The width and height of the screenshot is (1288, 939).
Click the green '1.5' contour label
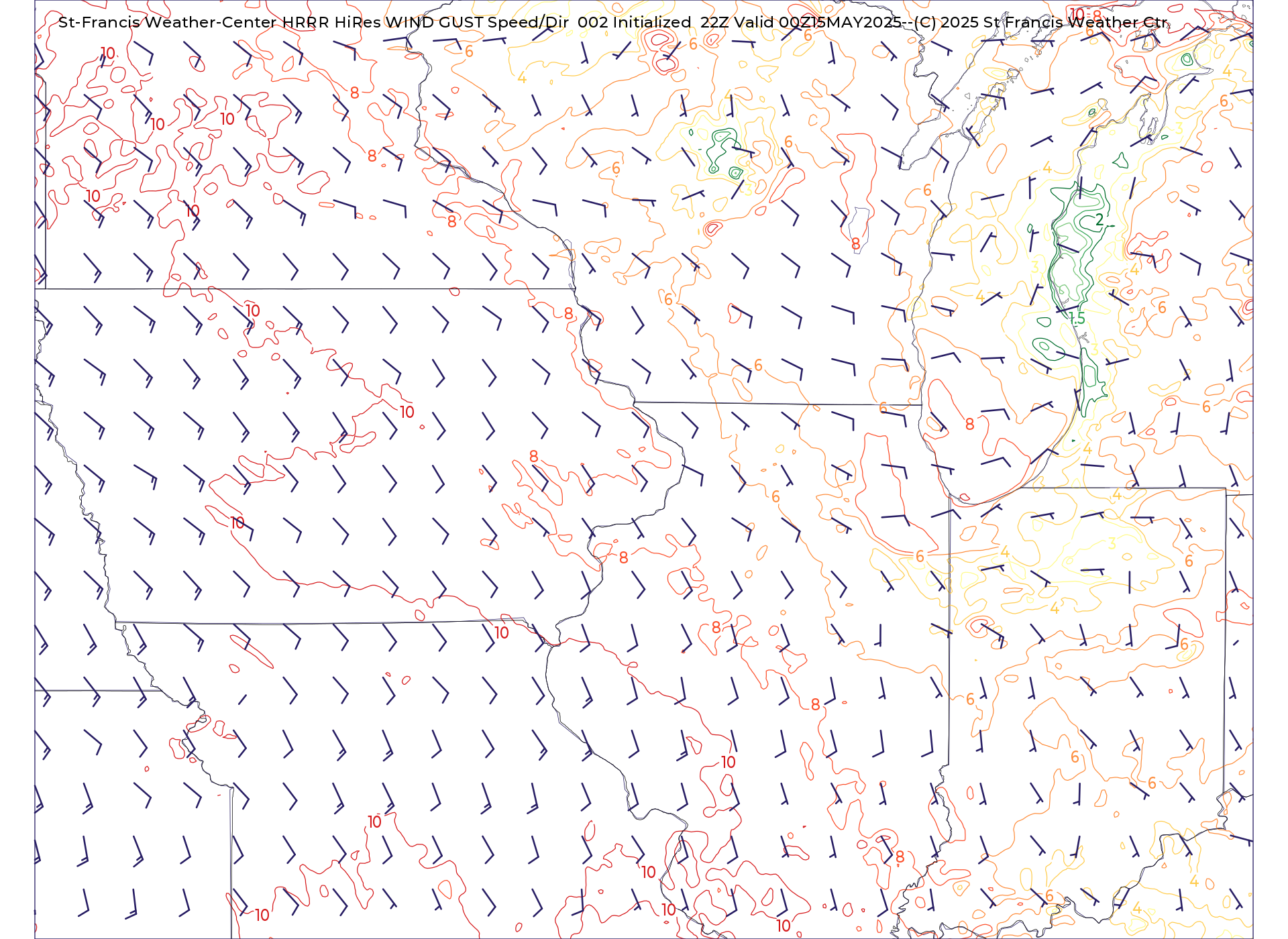(x=1077, y=319)
